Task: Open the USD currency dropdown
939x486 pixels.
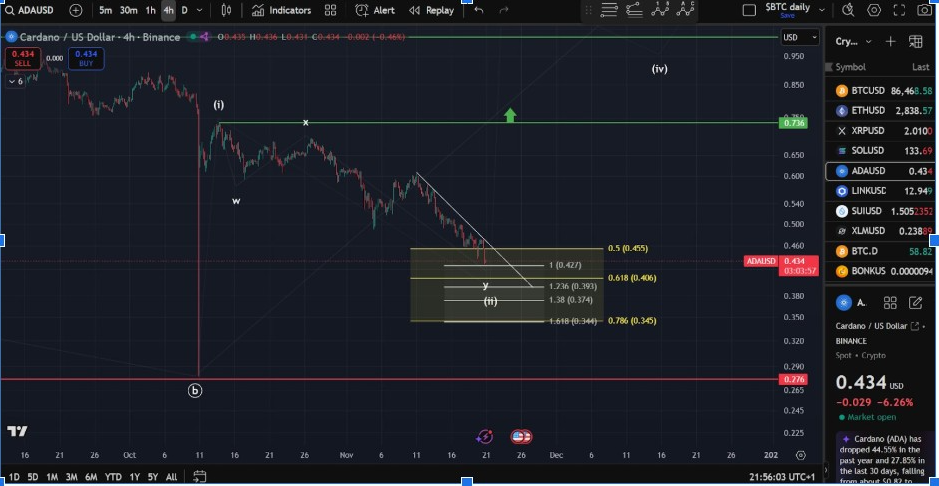Action: pos(793,37)
